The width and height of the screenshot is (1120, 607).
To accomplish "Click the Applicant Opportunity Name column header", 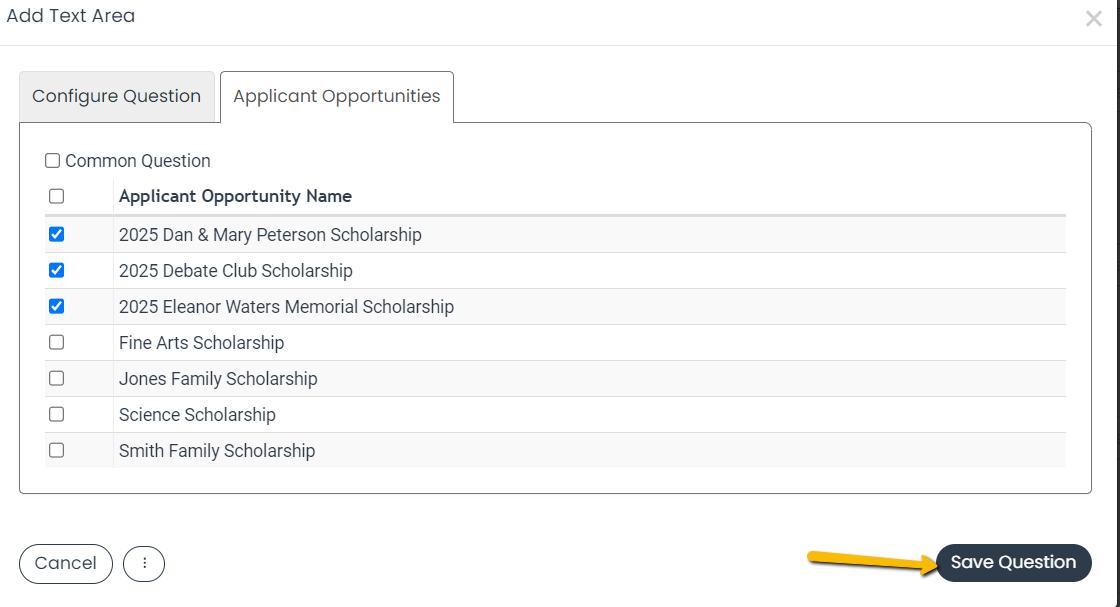I will coord(235,196).
